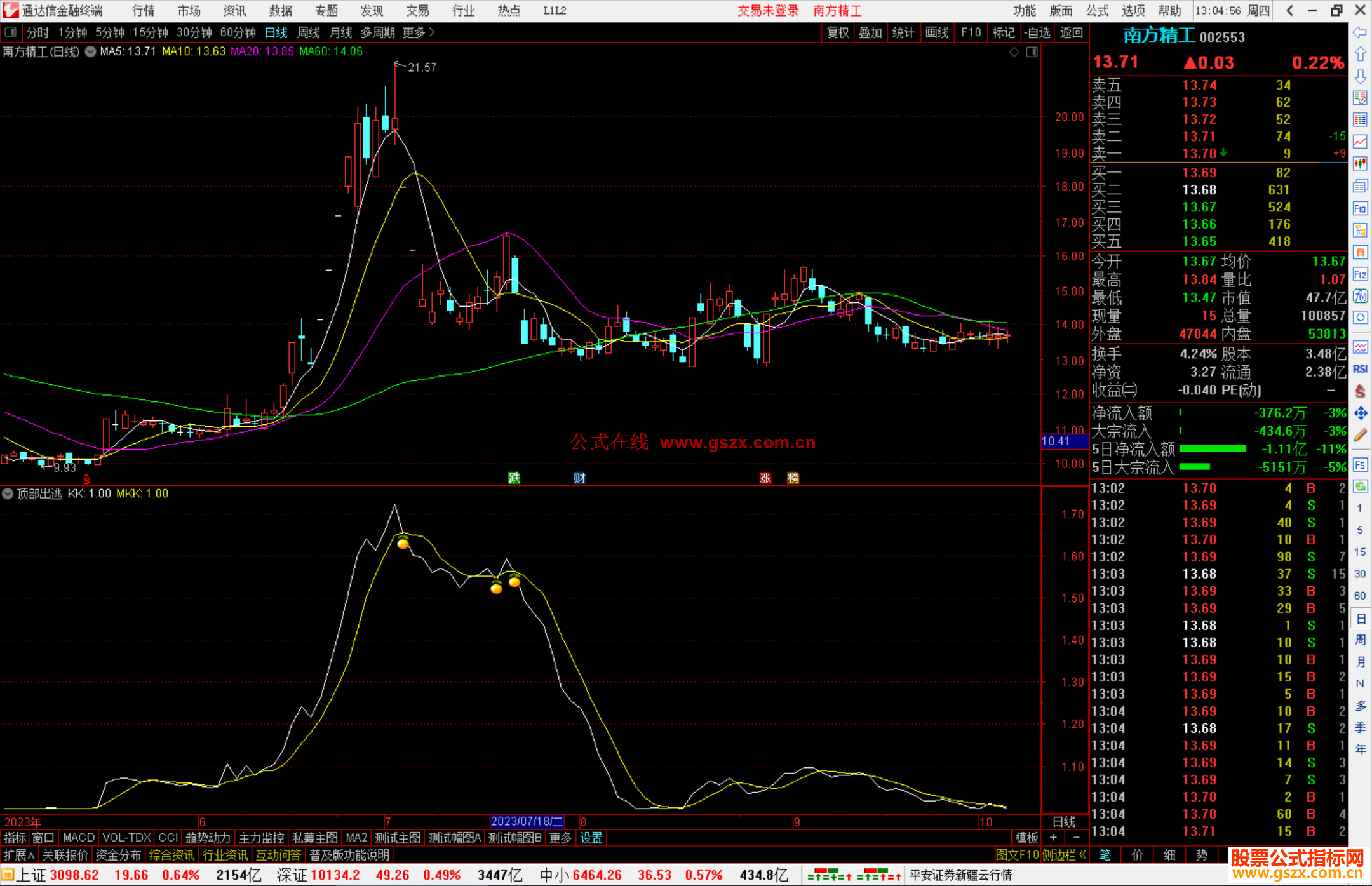Click the f(x) formula icon in sidebar
The width and height of the screenshot is (1372, 886).
point(1360,296)
